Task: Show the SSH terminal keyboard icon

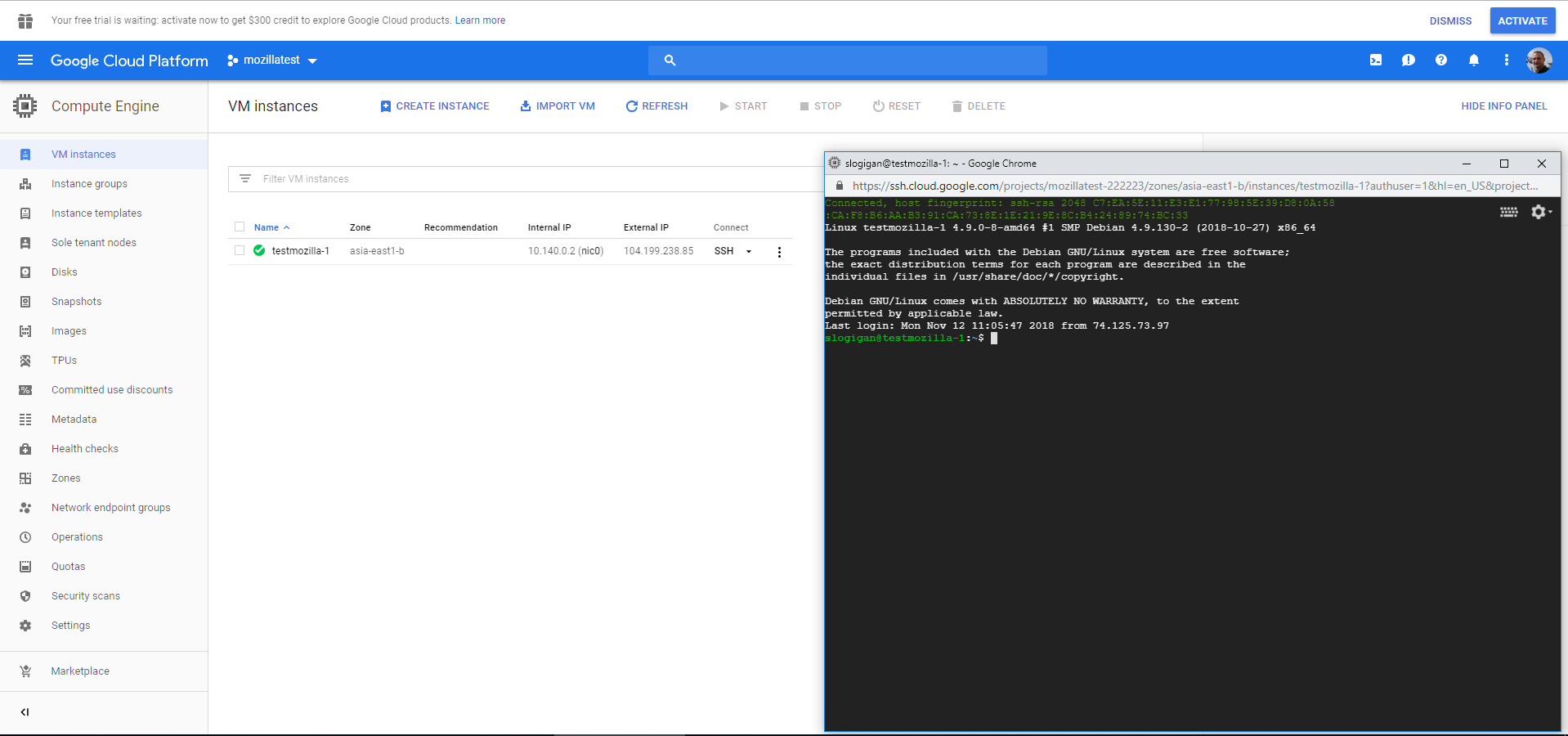Action: pos(1509,212)
